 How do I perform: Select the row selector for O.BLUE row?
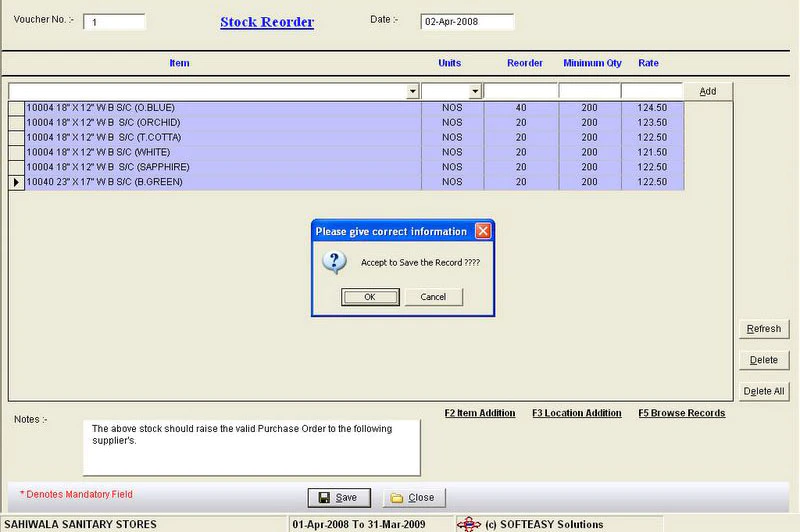click(16, 108)
